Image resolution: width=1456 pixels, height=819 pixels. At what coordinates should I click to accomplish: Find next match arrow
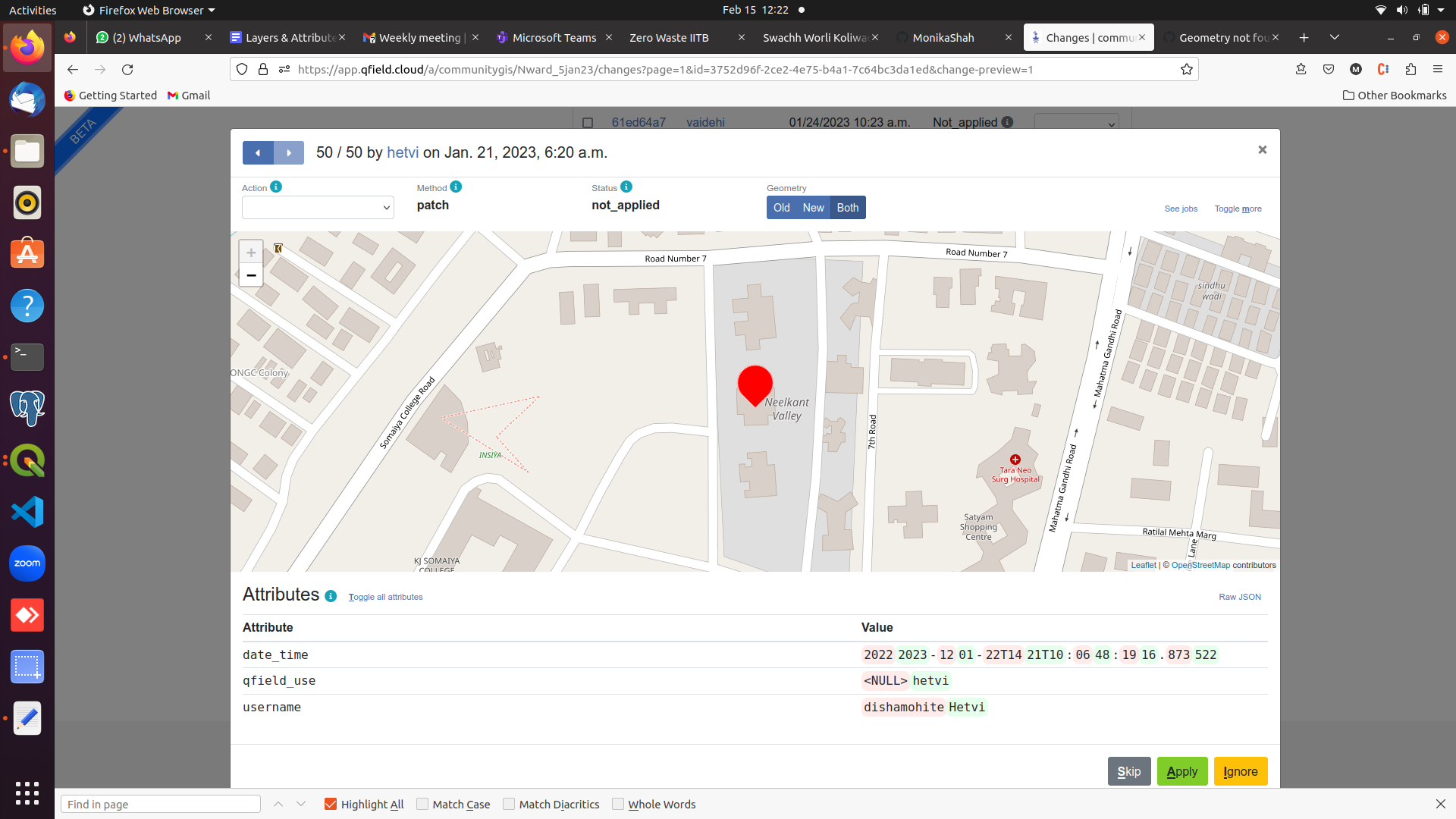301,804
